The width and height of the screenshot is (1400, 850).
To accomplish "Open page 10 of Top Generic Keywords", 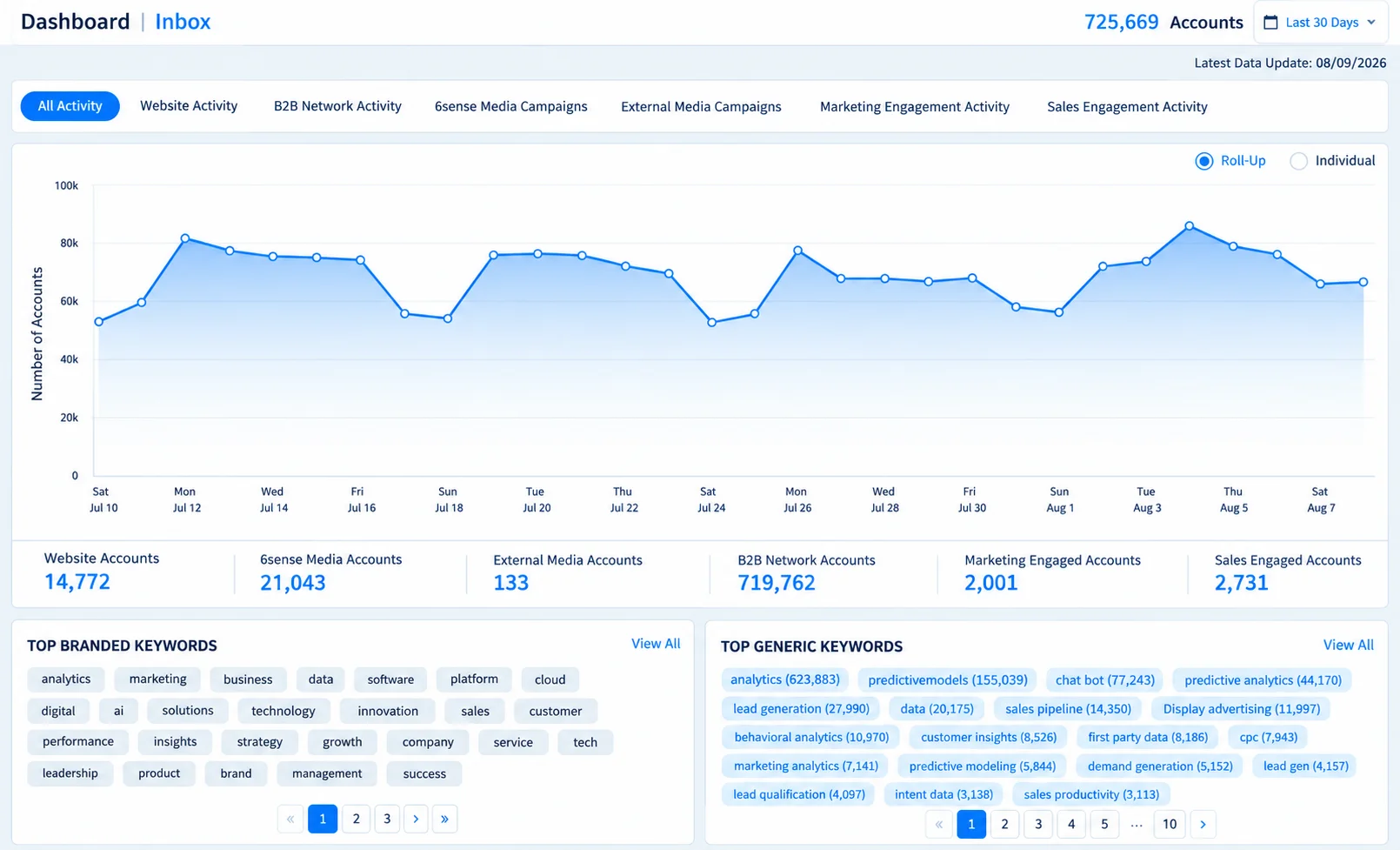I will click(1170, 824).
